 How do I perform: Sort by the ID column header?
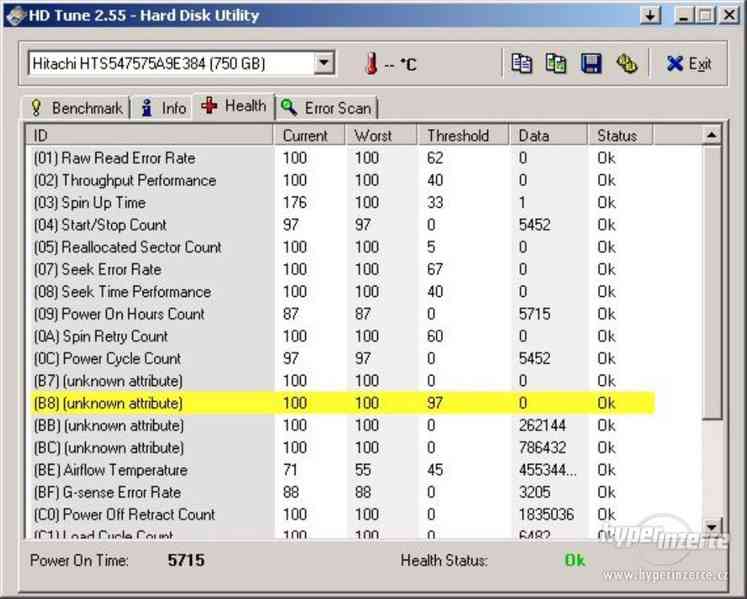tap(150, 136)
